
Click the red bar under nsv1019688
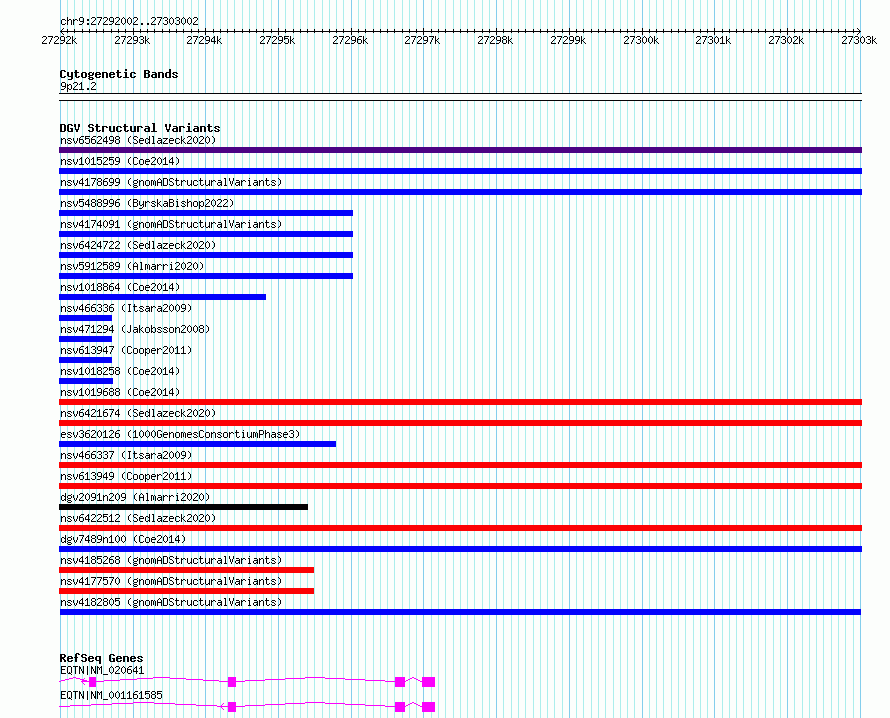[x=460, y=402]
